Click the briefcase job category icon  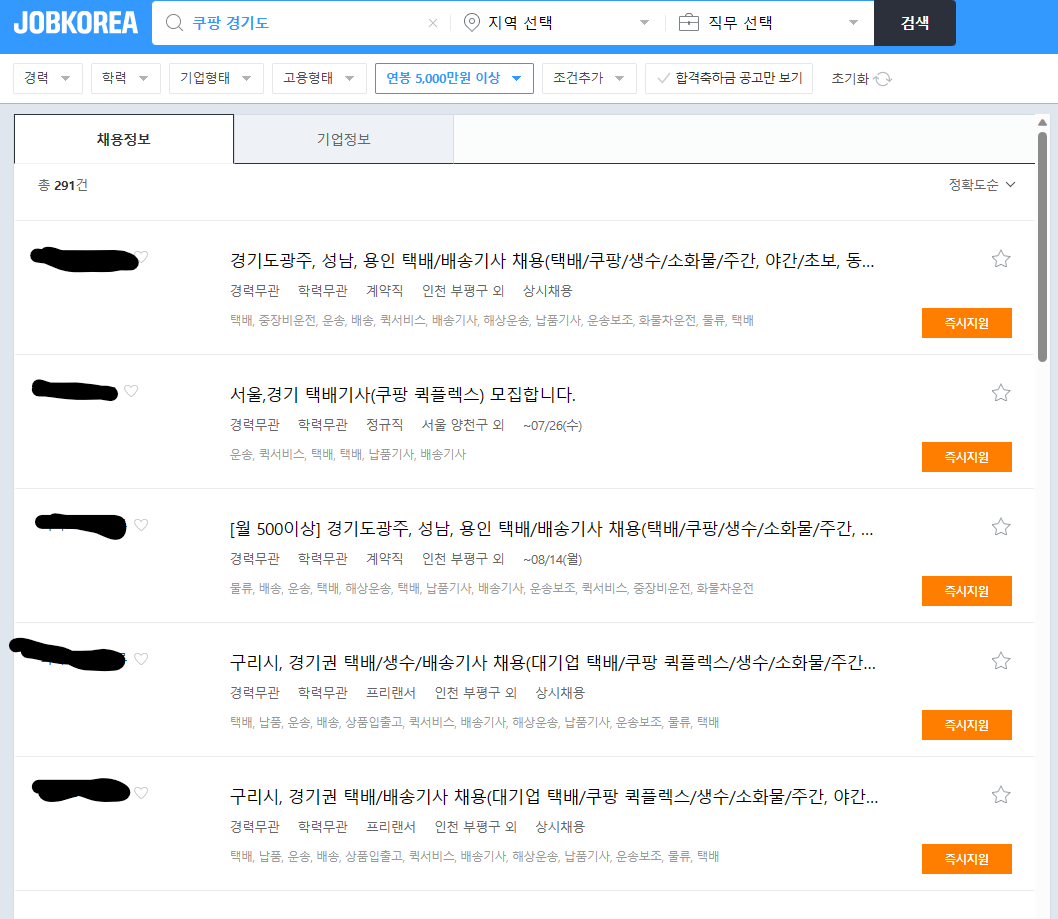688,23
